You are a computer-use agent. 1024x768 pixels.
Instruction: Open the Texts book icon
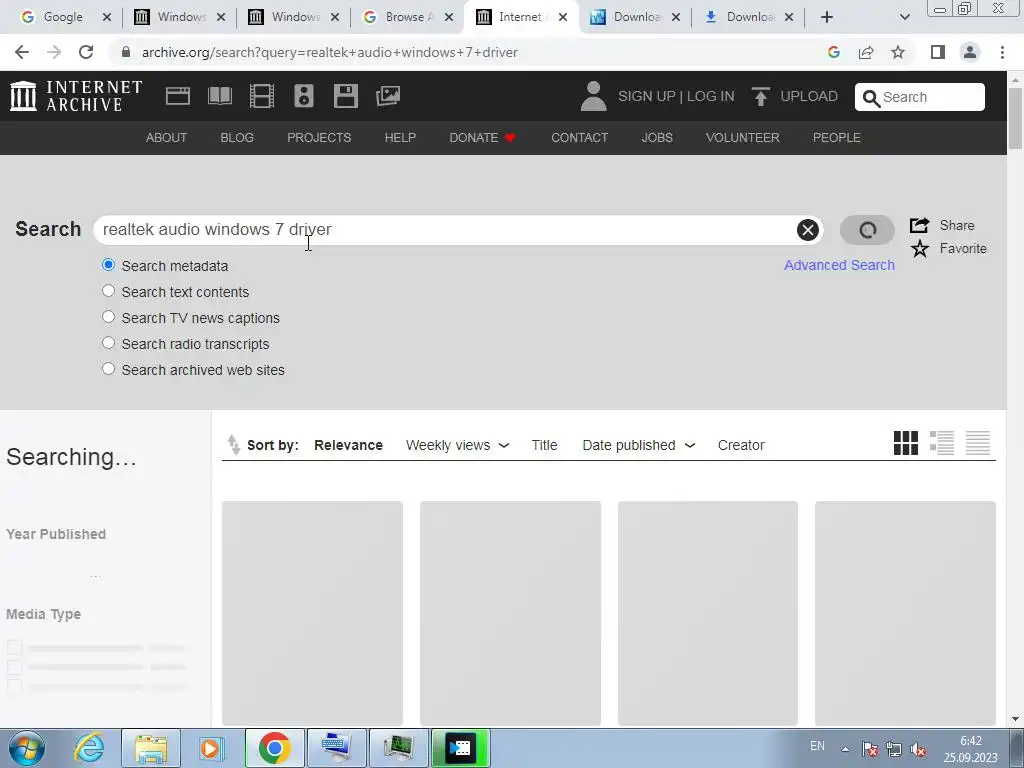(219, 96)
